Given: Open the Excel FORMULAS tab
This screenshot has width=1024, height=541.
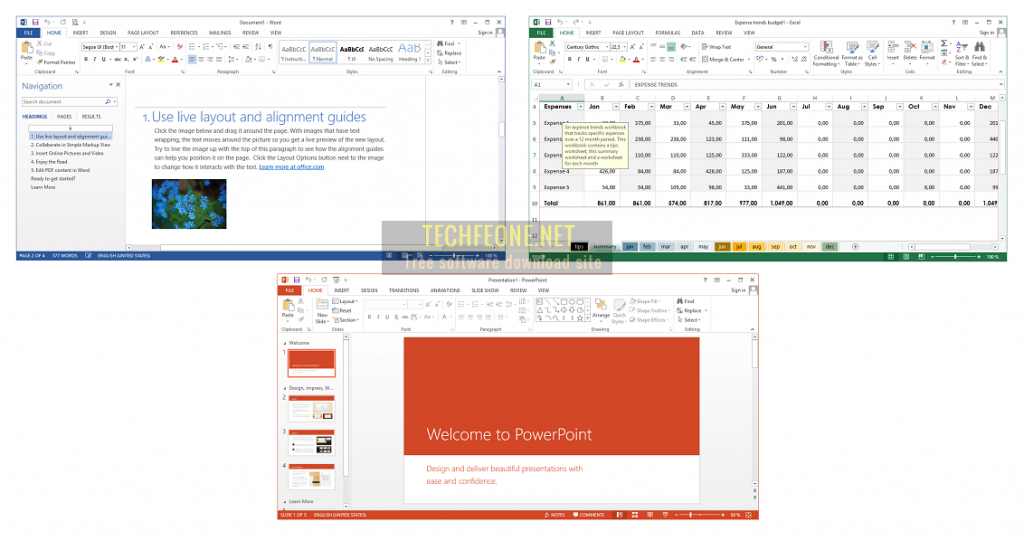Looking at the screenshot, I should point(667,33).
